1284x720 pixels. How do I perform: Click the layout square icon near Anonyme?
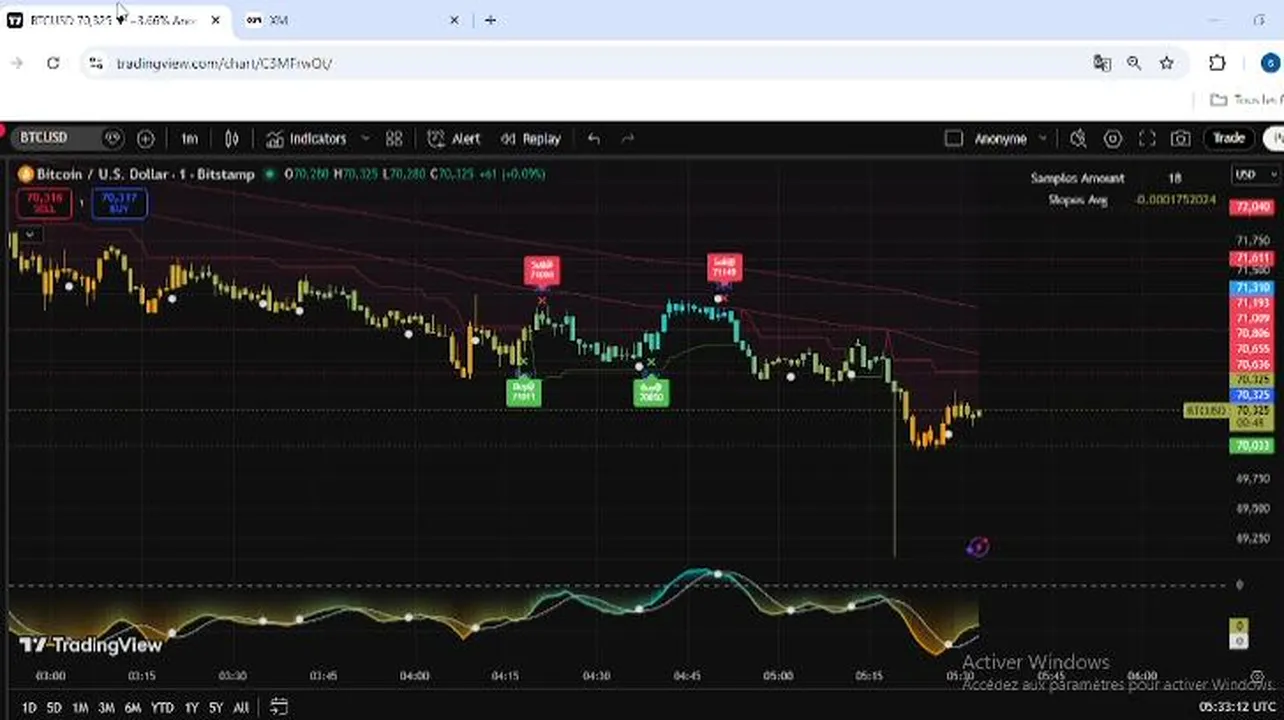pyautogui.click(x=954, y=139)
